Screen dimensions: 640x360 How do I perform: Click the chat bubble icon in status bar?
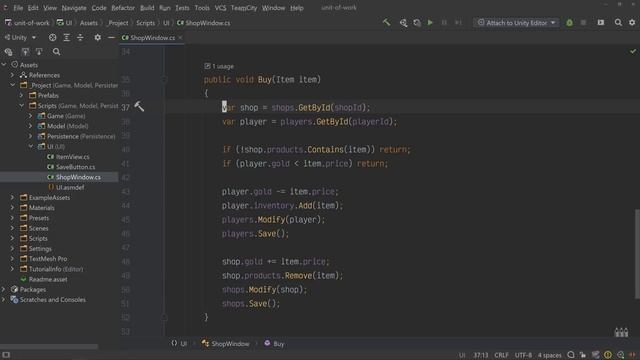[571, 355]
